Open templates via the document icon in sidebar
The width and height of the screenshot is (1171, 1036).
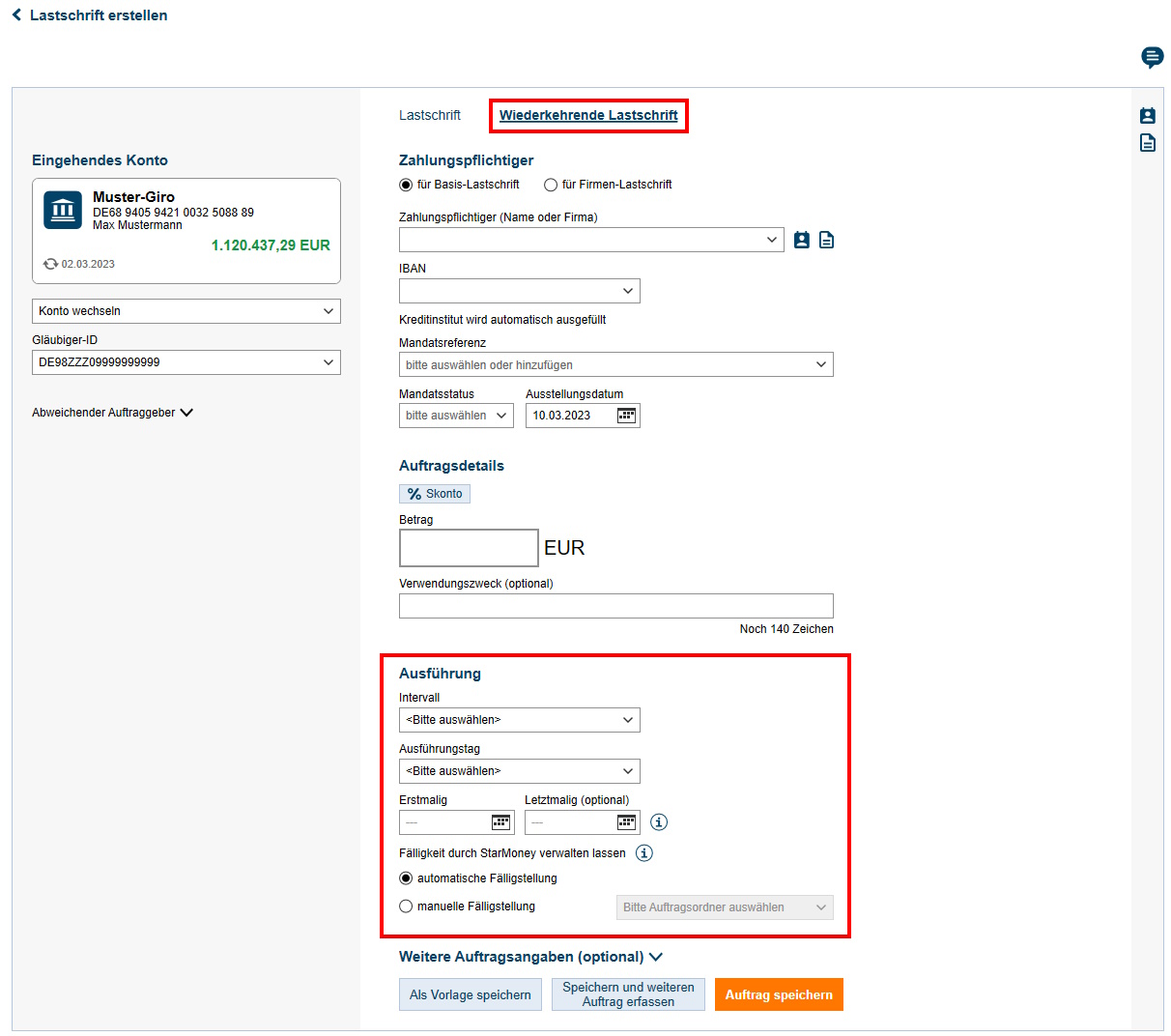click(x=1147, y=142)
